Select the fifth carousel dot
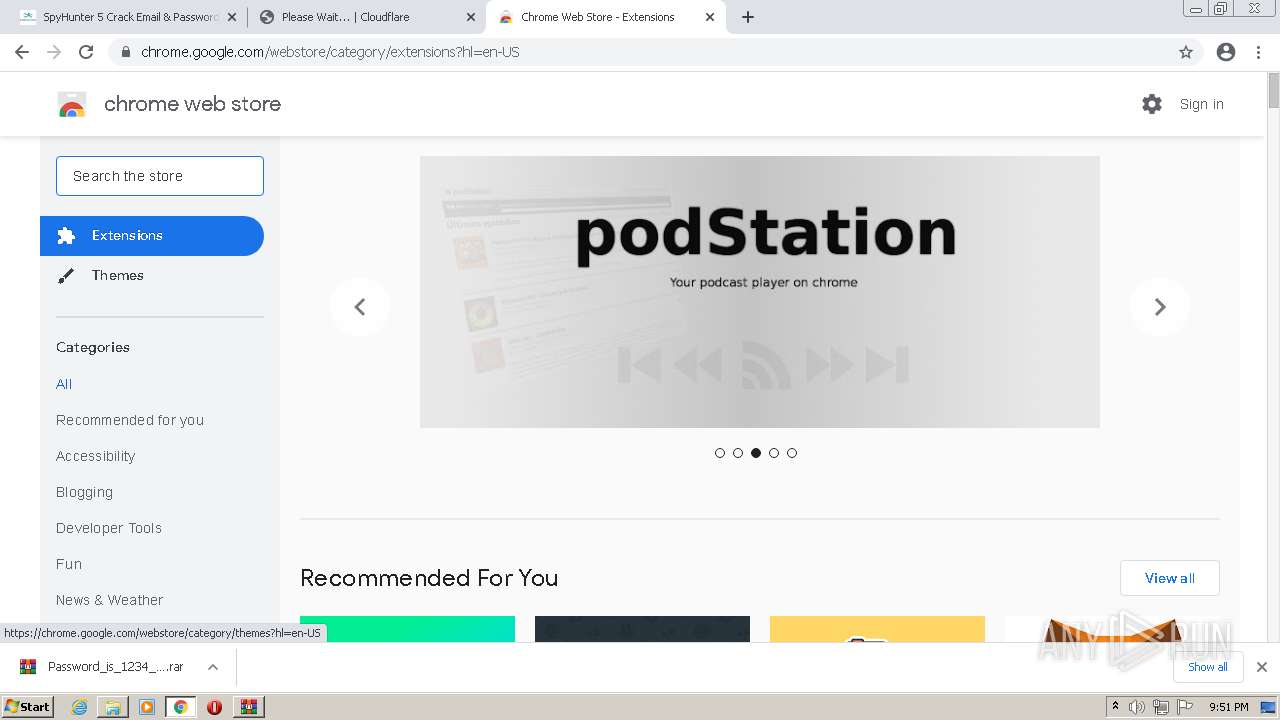1280x720 pixels. pyautogui.click(x=792, y=453)
